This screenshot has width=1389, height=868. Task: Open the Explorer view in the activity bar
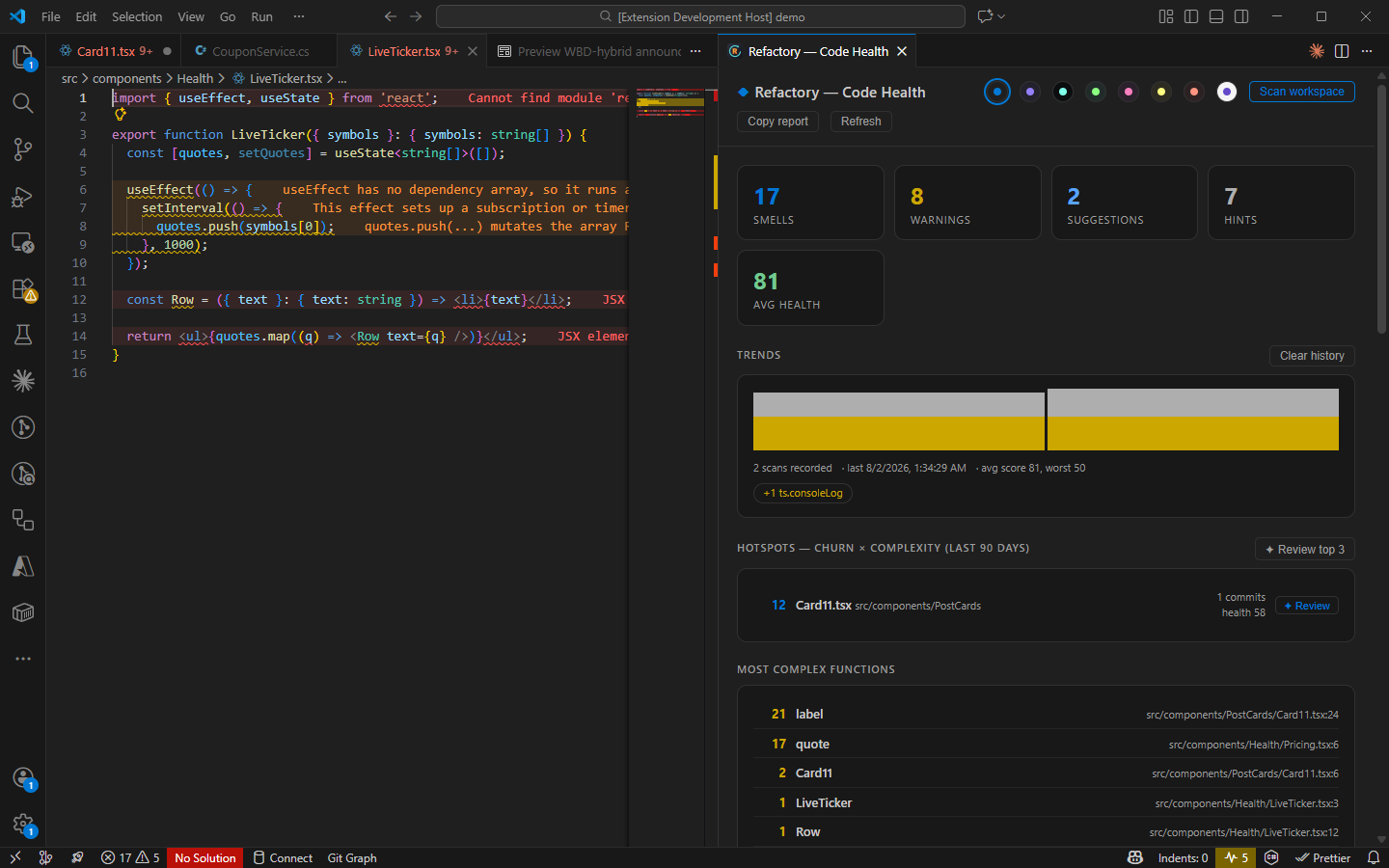point(23,58)
